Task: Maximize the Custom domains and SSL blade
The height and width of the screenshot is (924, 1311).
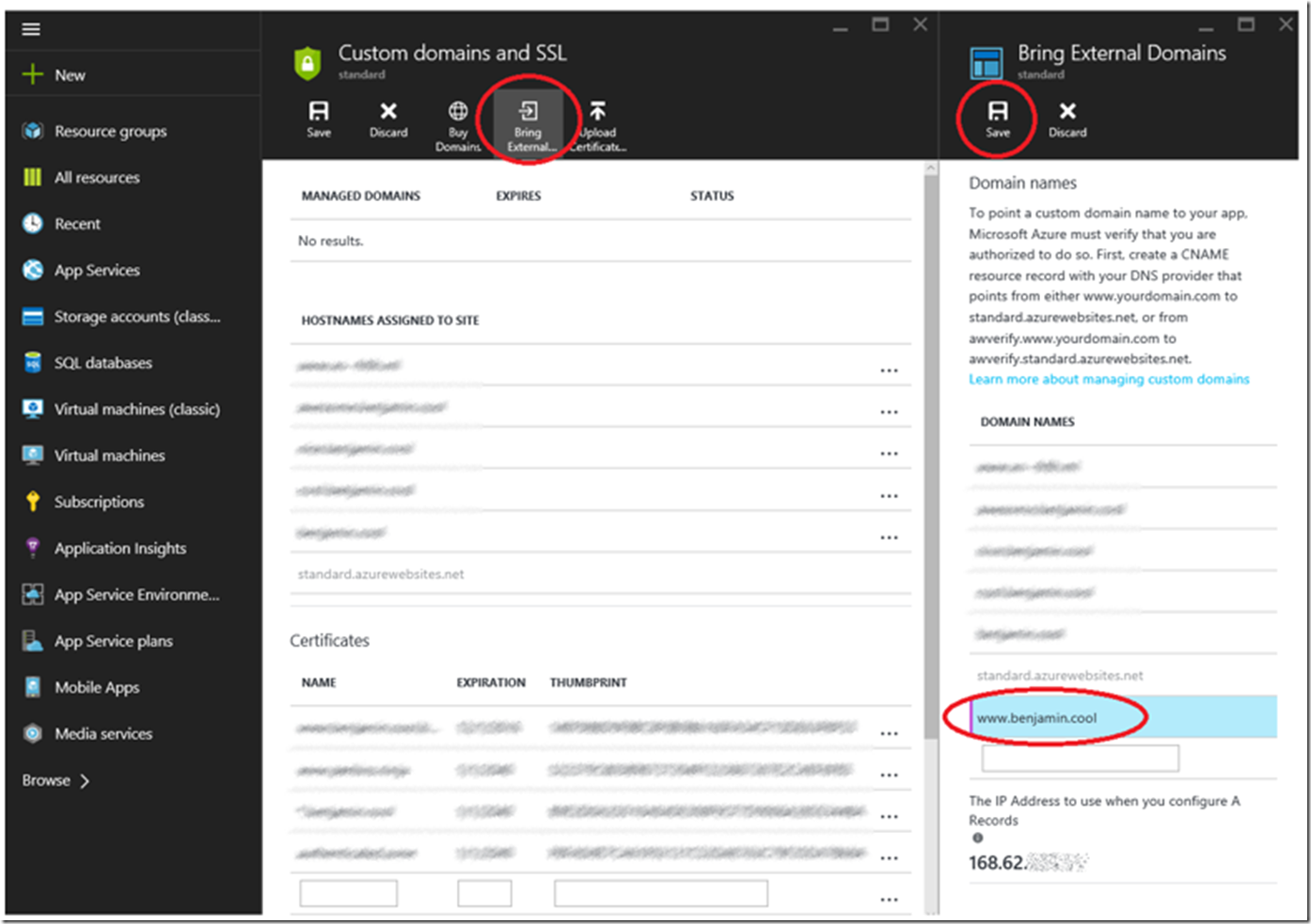Action: tap(880, 24)
